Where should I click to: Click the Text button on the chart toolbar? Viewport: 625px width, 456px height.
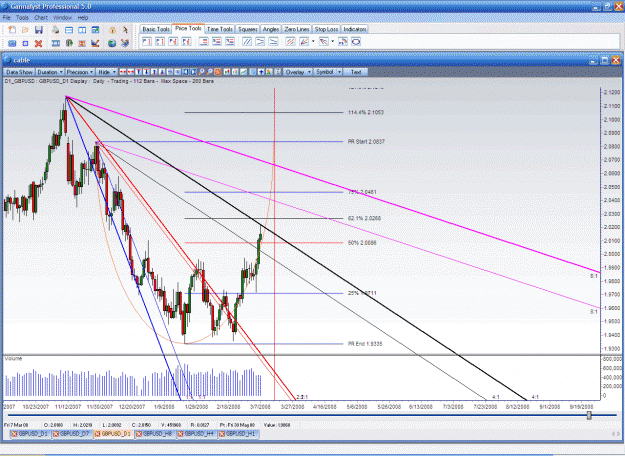coord(356,72)
